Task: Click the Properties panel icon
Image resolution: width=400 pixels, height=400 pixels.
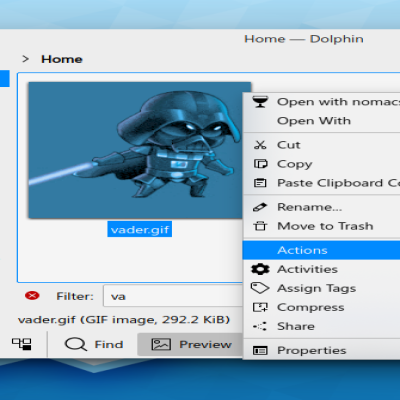Action: 260,350
